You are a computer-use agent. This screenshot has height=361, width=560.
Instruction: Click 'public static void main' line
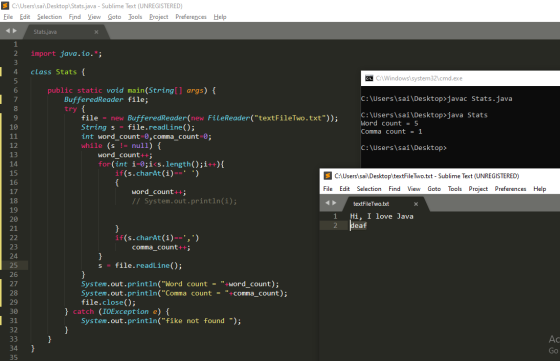coord(131,90)
